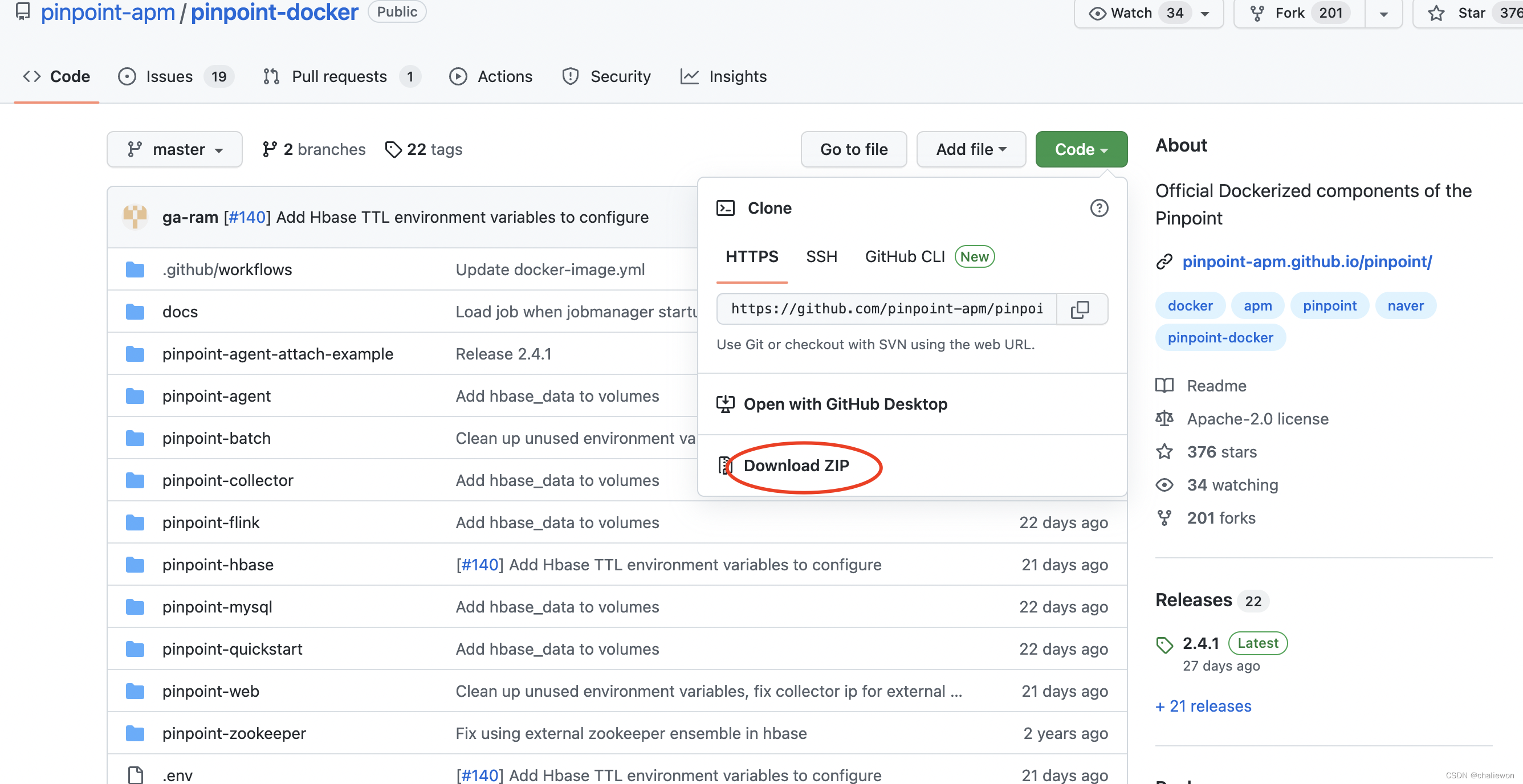Click Download ZIP
This screenshot has width=1523, height=784.
(796, 465)
